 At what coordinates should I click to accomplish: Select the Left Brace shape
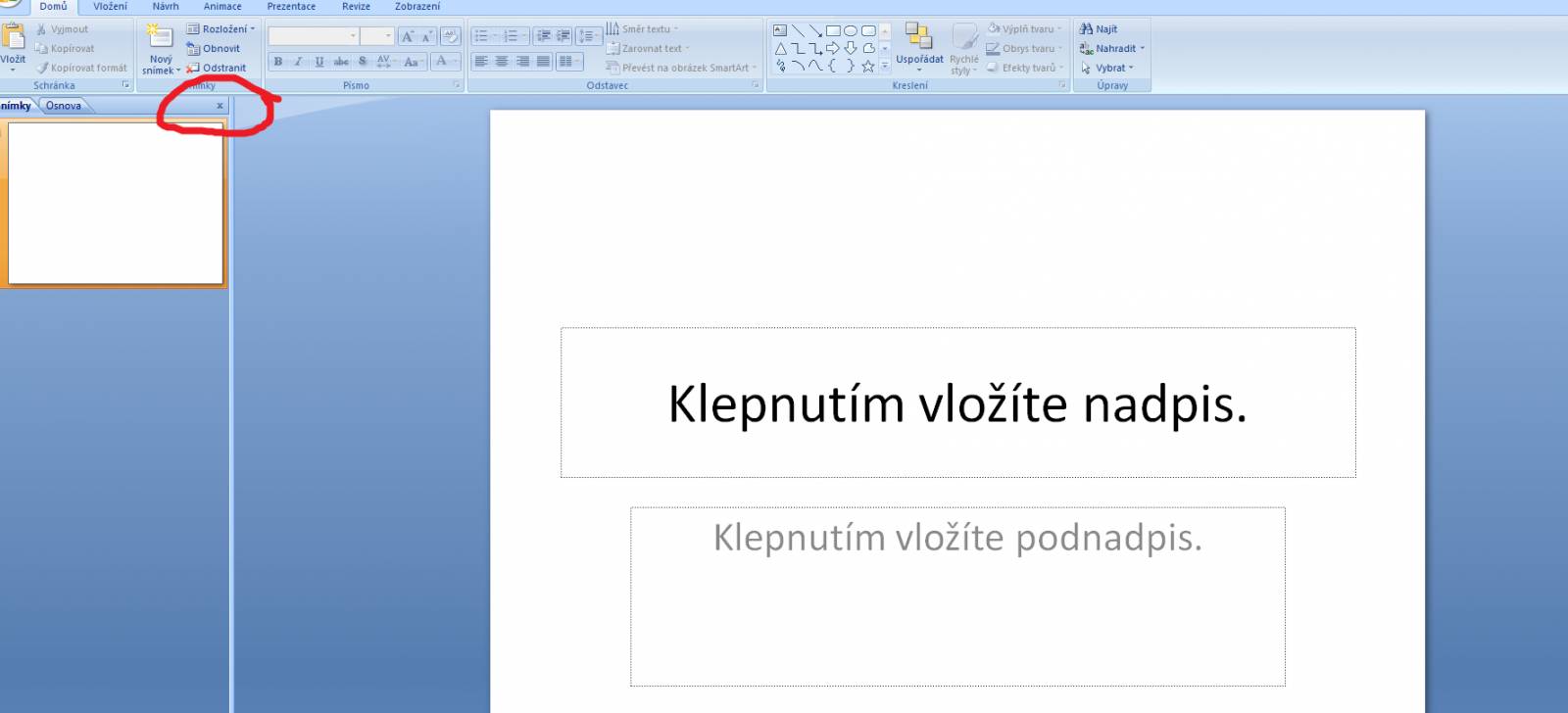(x=833, y=67)
